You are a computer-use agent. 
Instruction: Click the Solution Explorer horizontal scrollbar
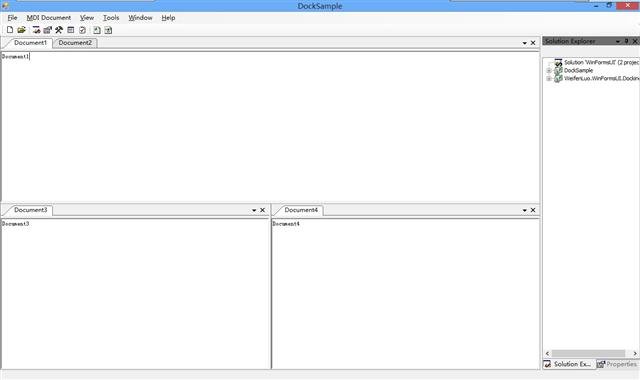591,353
